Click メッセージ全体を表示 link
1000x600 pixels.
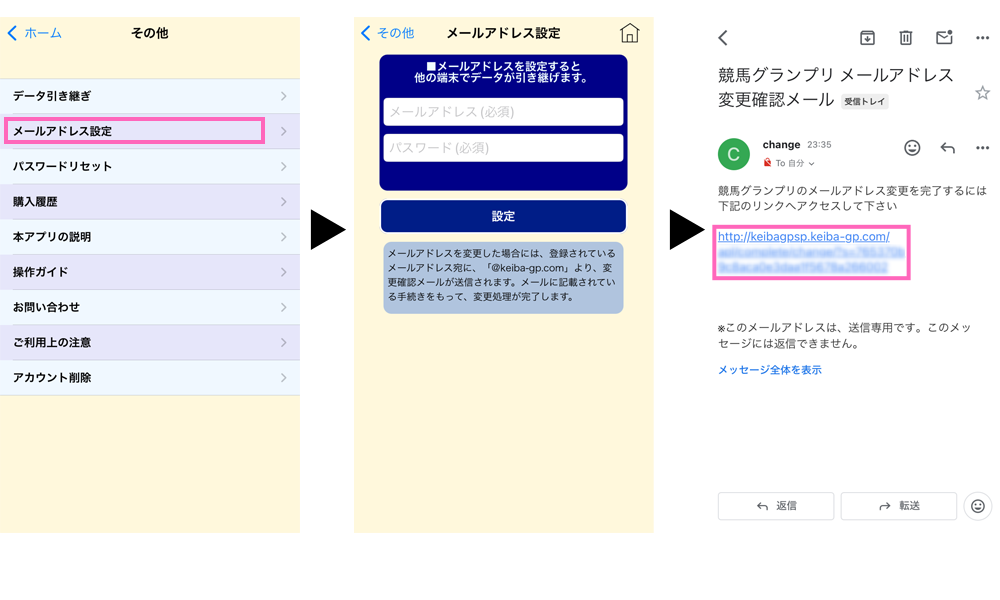(769, 370)
